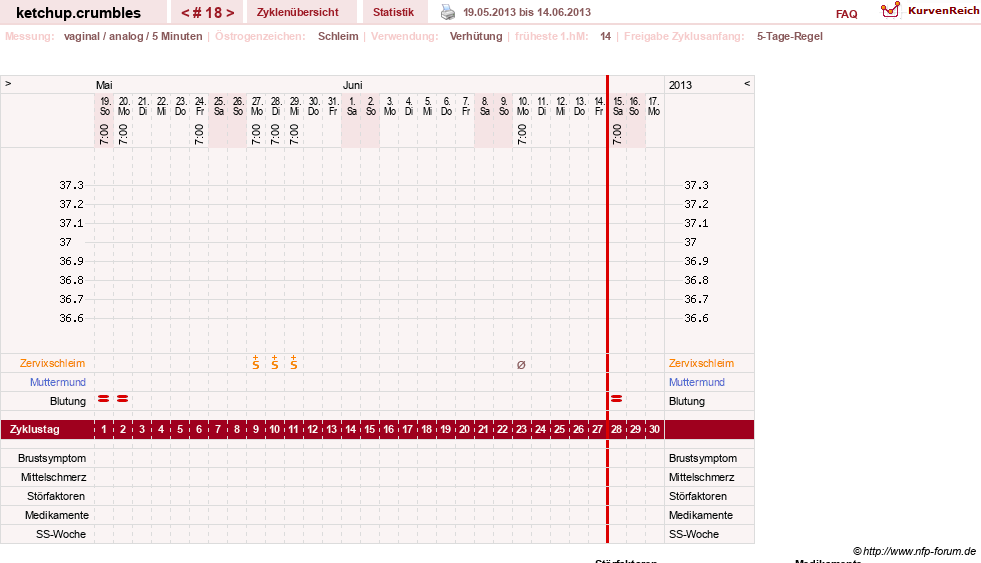Click the Schleim setting value
The height and width of the screenshot is (563, 981).
point(338,36)
